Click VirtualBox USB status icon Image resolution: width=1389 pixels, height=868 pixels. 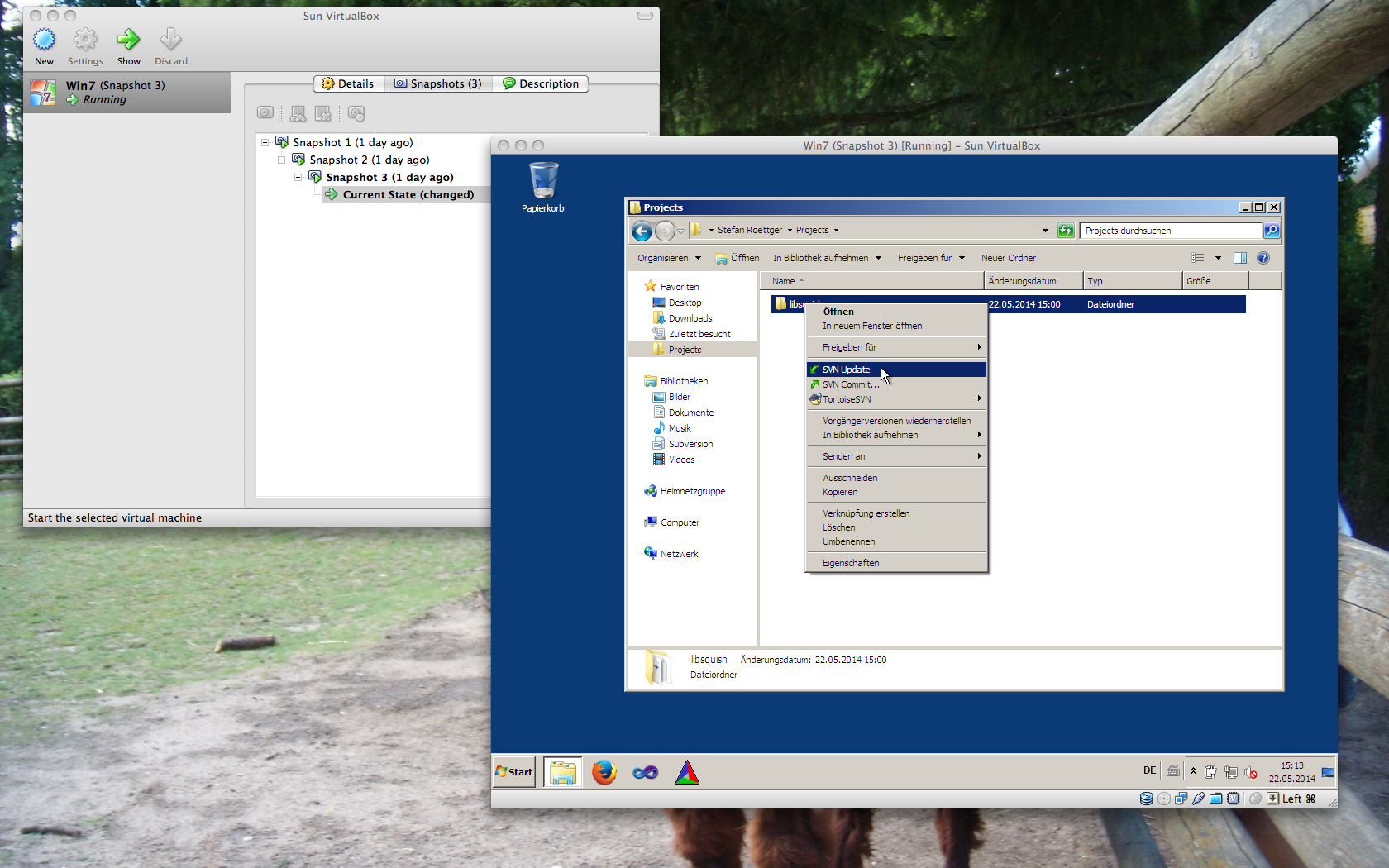[1199, 799]
